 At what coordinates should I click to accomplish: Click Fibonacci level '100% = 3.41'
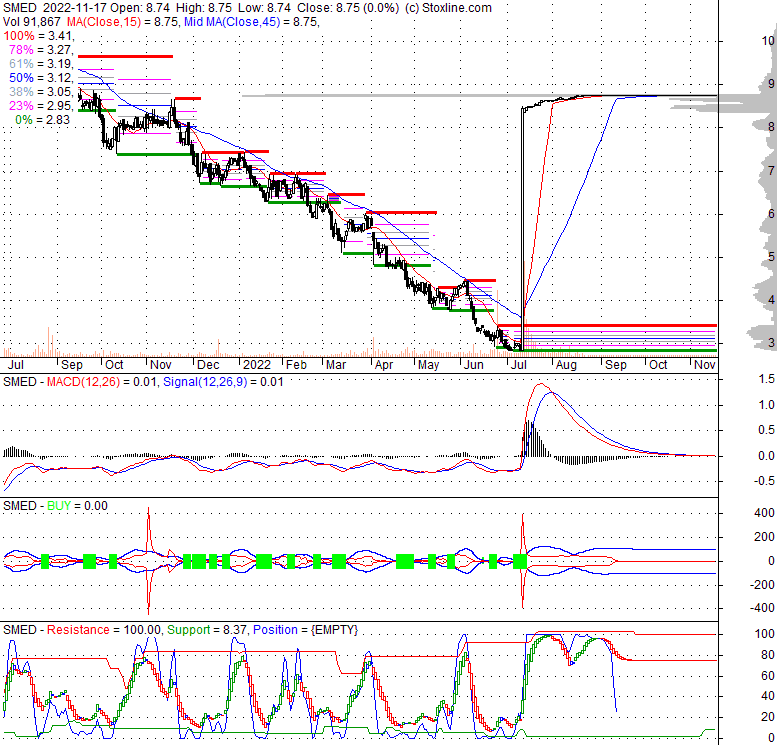[38, 36]
